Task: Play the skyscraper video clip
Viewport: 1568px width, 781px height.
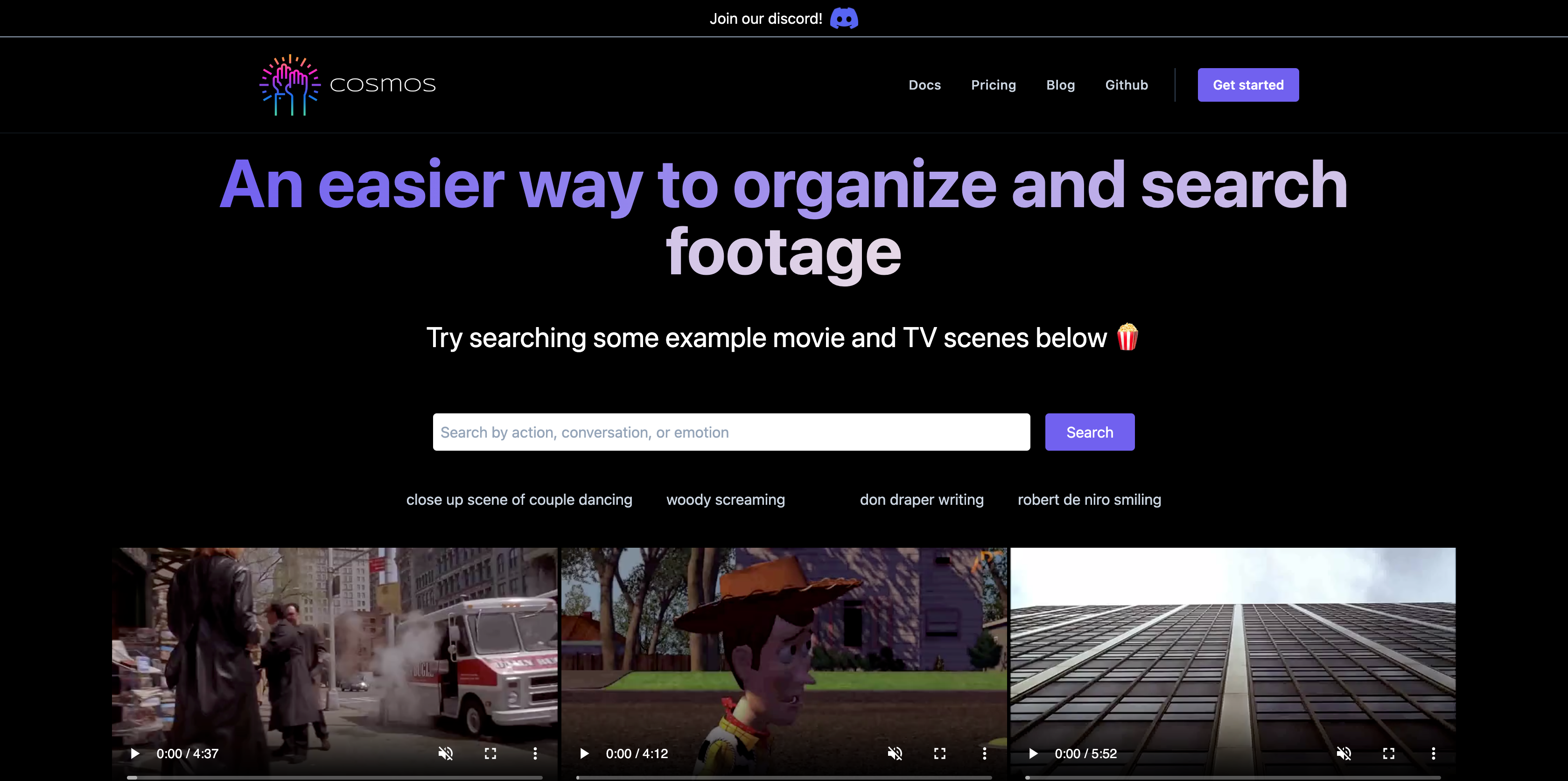Action: click(1033, 753)
